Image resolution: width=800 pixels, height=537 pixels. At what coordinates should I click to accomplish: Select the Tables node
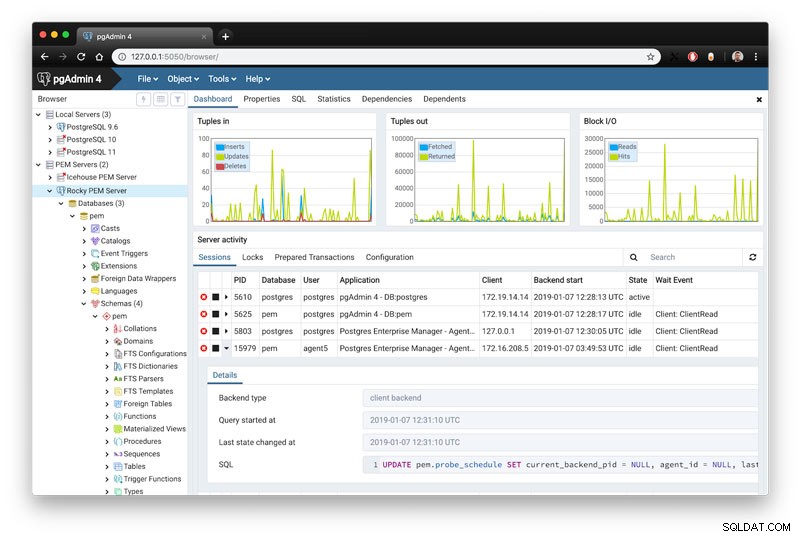point(134,466)
